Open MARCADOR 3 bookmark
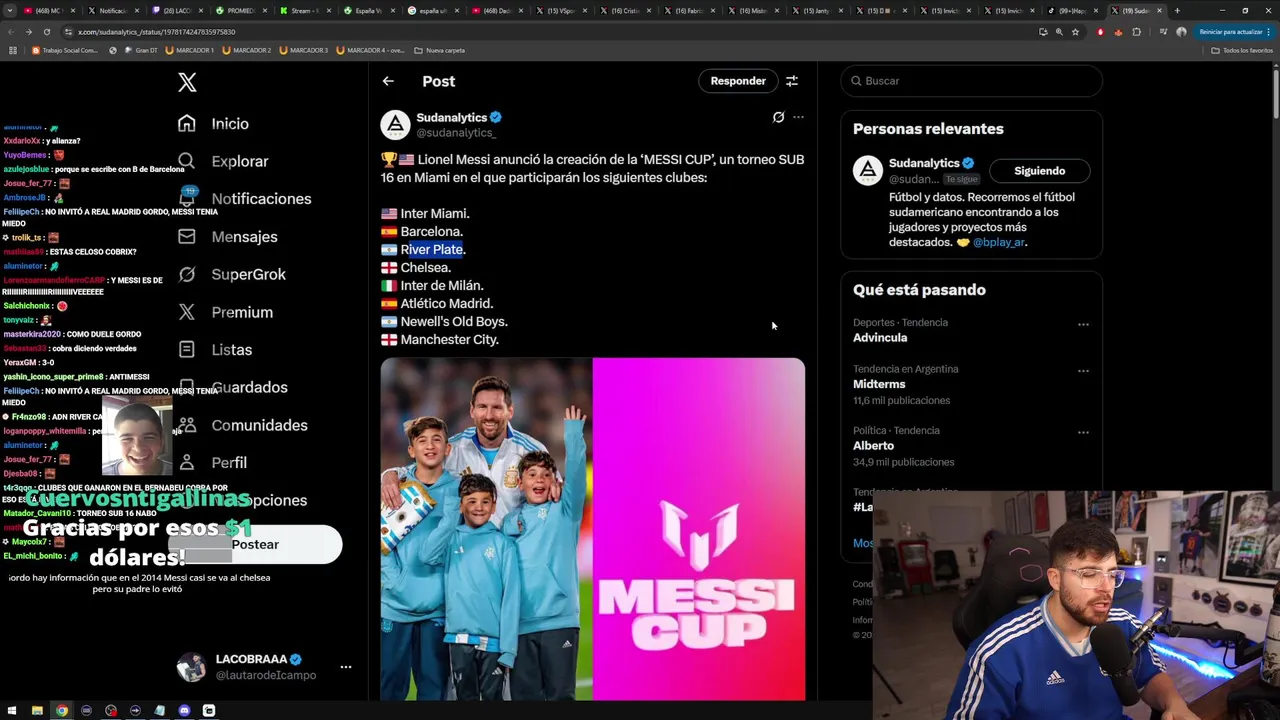1280x720 pixels. click(304, 50)
